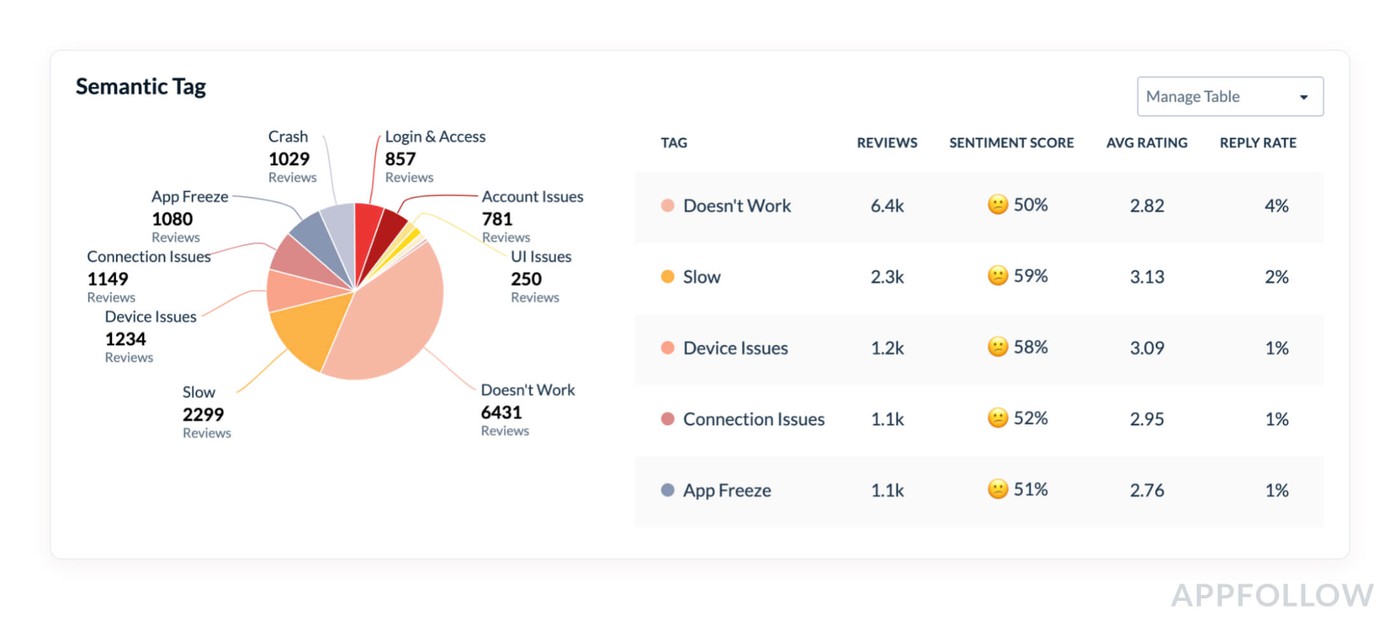Click the Connection Issues sentiment emoji
This screenshot has width=1400, height=632.
click(x=997, y=418)
